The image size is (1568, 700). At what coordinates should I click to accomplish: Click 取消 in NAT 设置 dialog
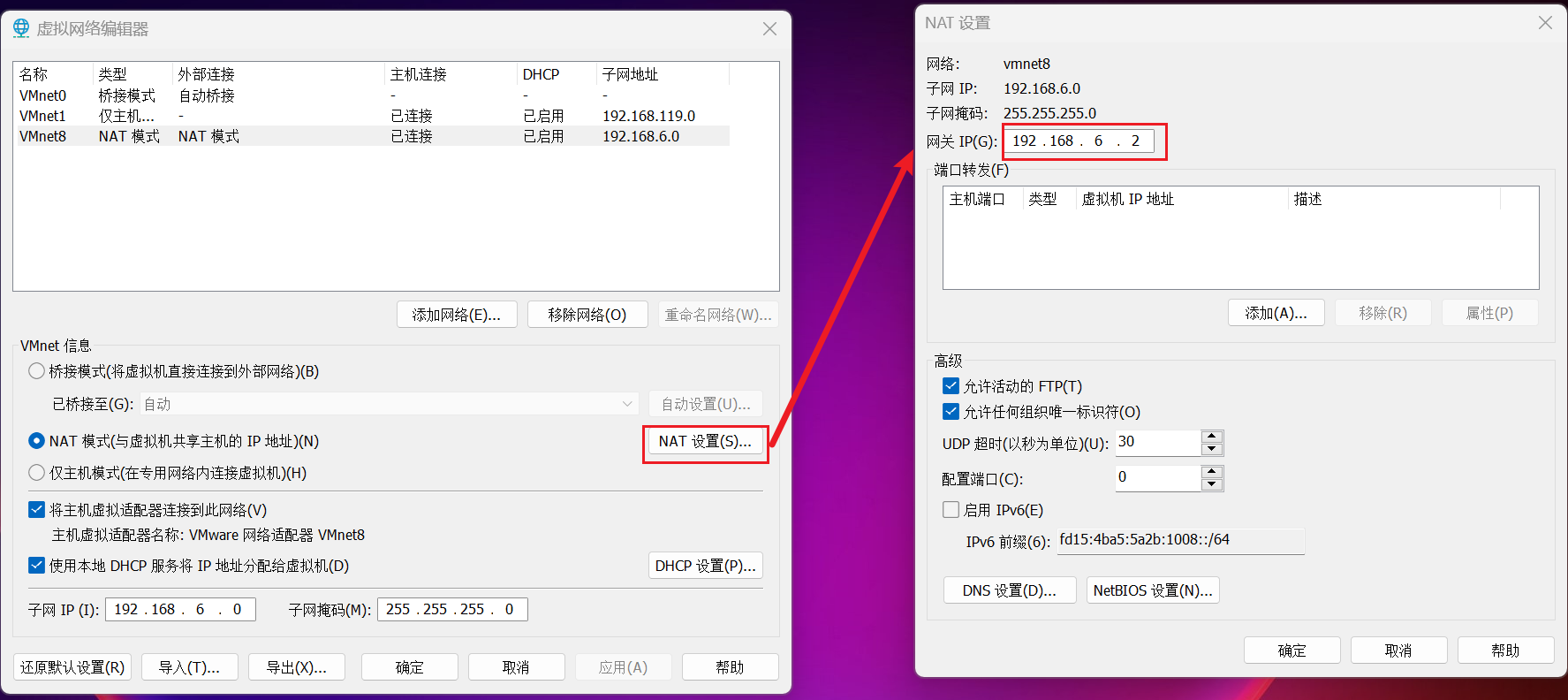(x=1399, y=651)
